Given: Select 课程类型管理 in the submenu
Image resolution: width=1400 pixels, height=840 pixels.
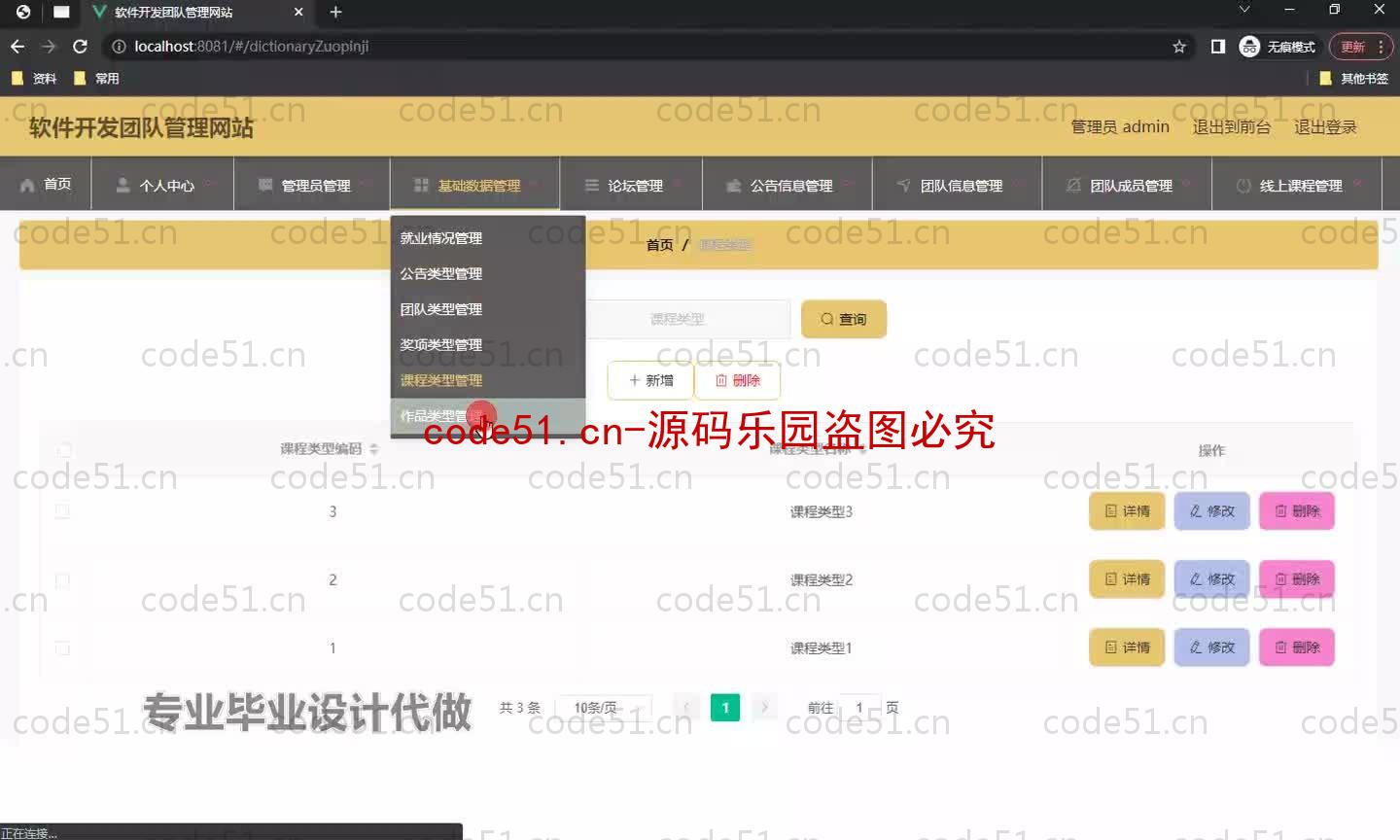Looking at the screenshot, I should (x=488, y=380).
